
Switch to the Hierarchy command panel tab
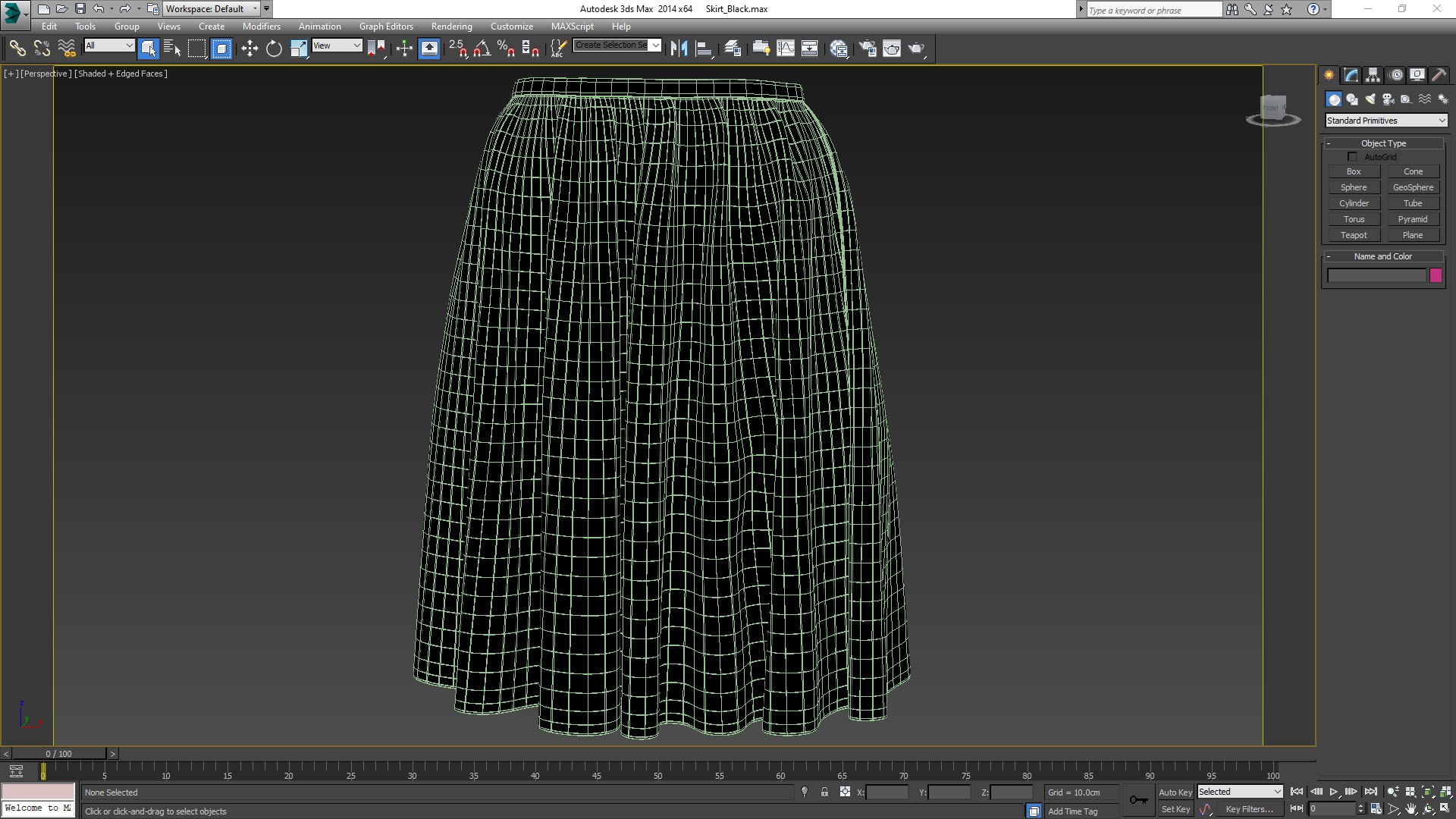click(x=1373, y=75)
